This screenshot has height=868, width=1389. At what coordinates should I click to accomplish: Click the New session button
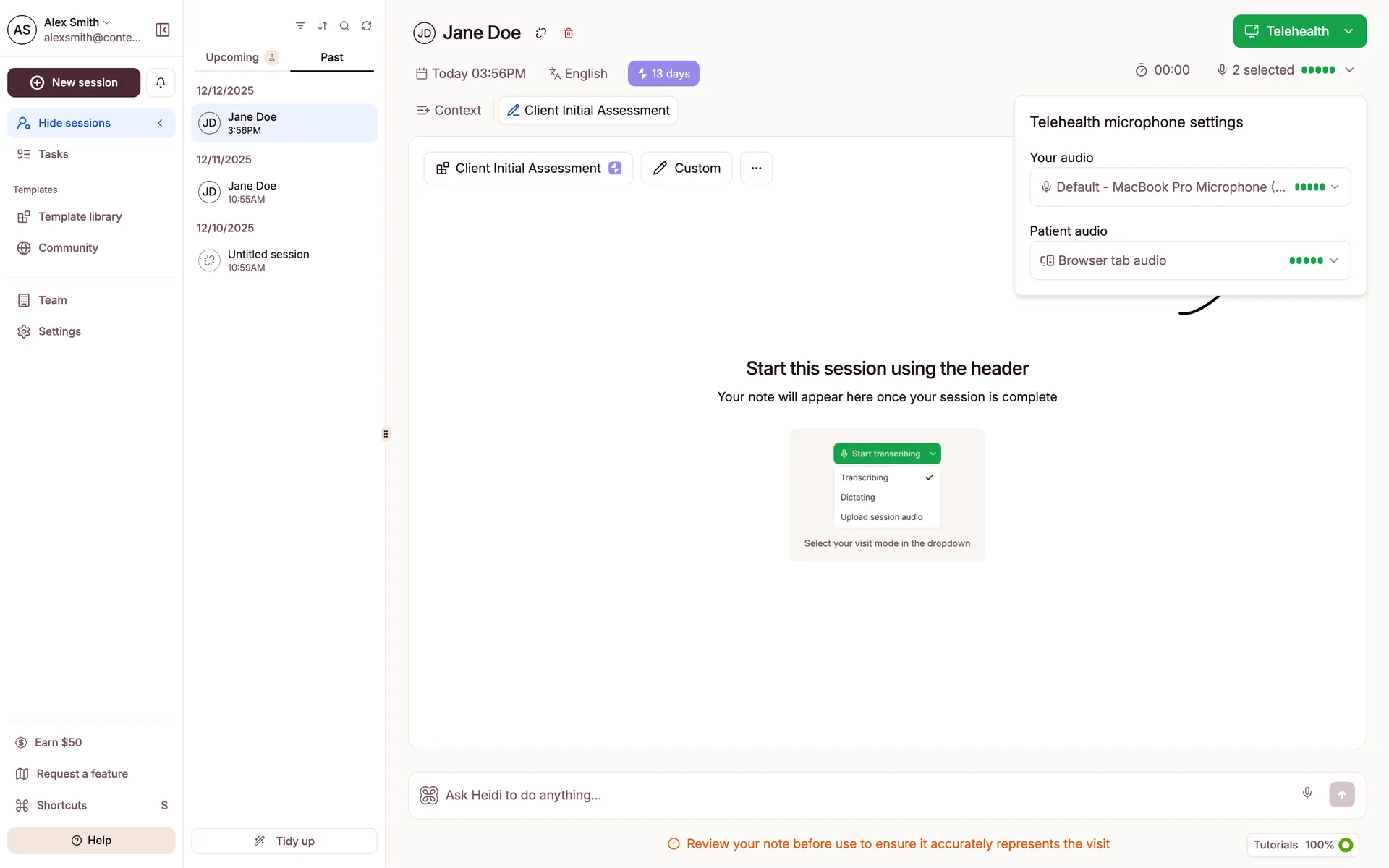[x=74, y=82]
